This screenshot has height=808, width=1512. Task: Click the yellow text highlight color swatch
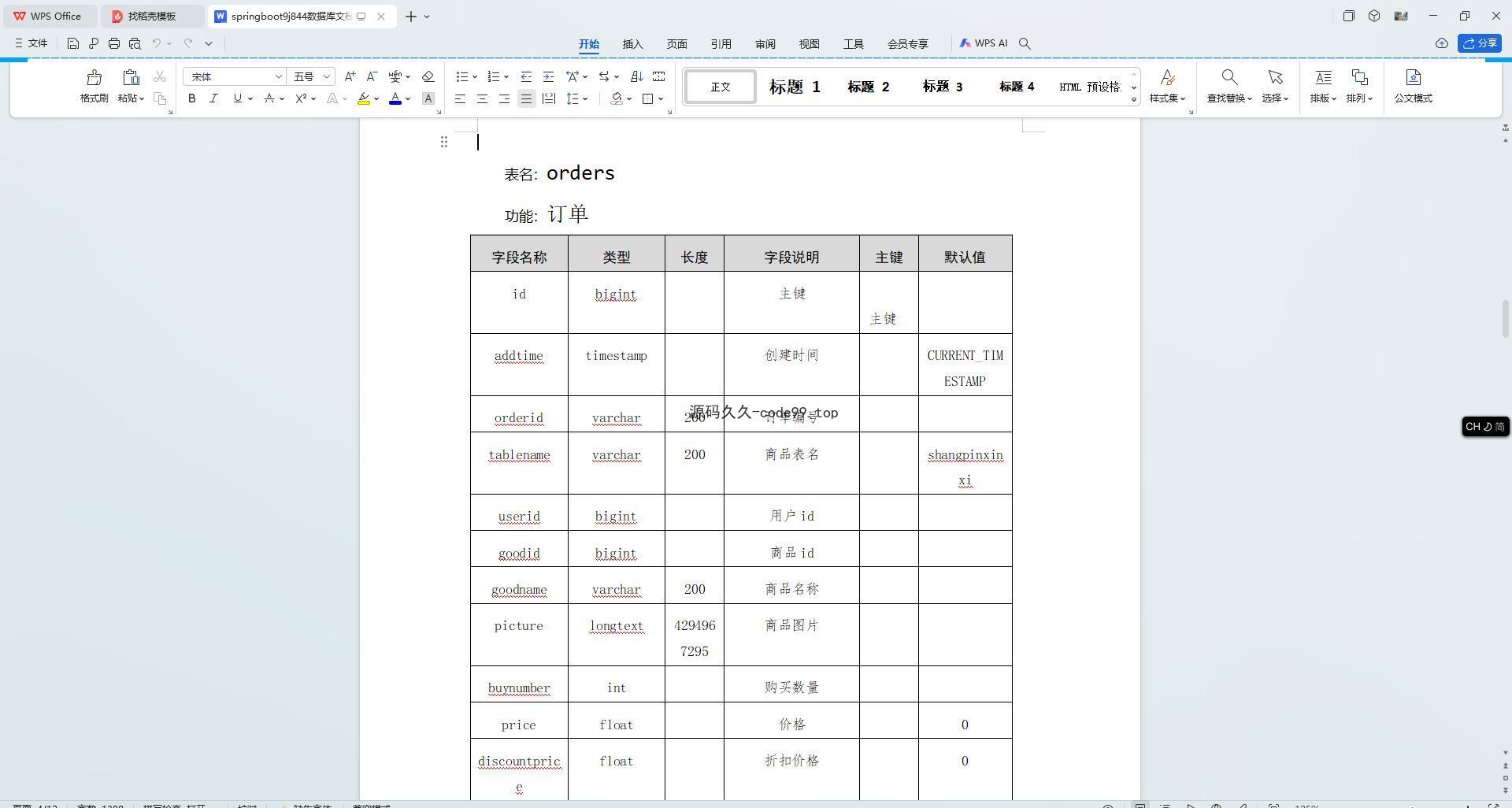tap(363, 98)
